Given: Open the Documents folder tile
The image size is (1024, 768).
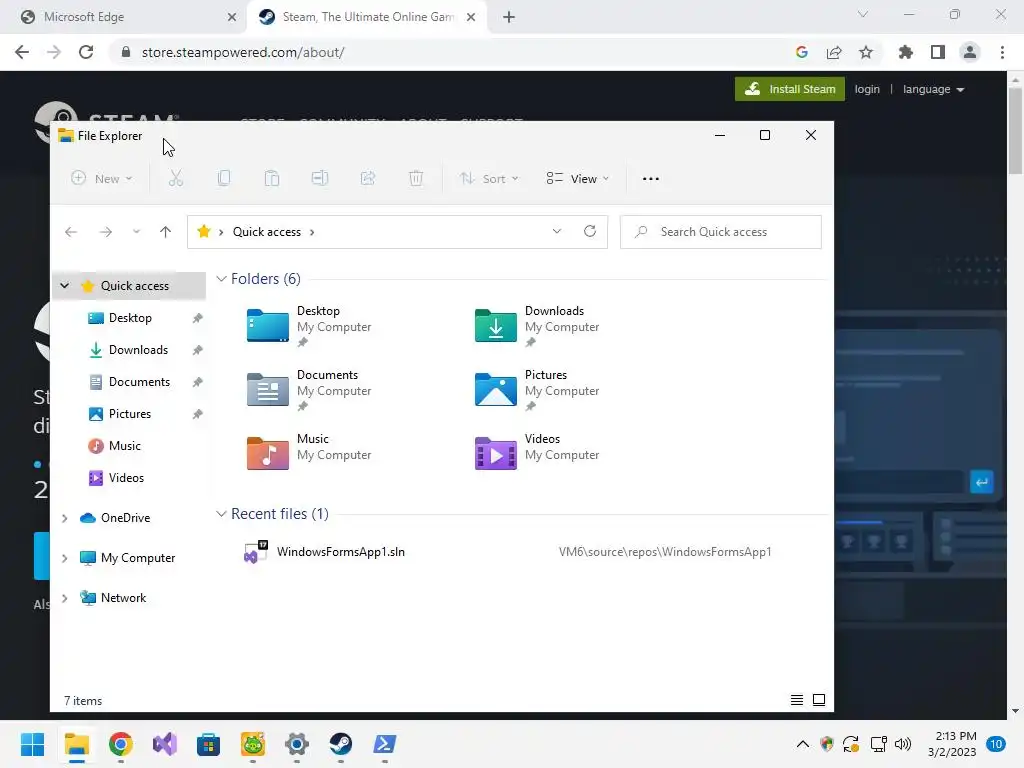Looking at the screenshot, I should pos(310,390).
